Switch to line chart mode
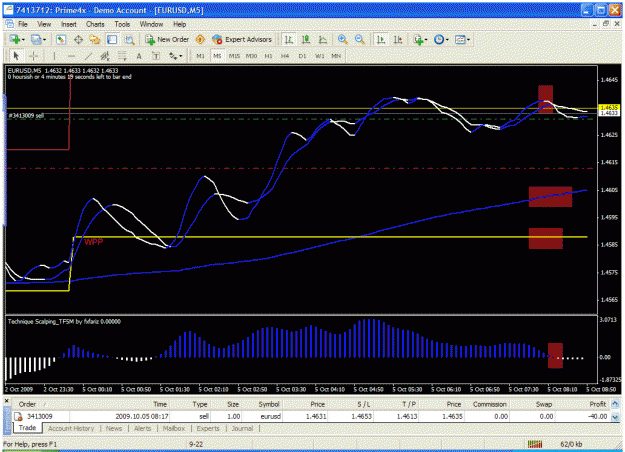 322,39
